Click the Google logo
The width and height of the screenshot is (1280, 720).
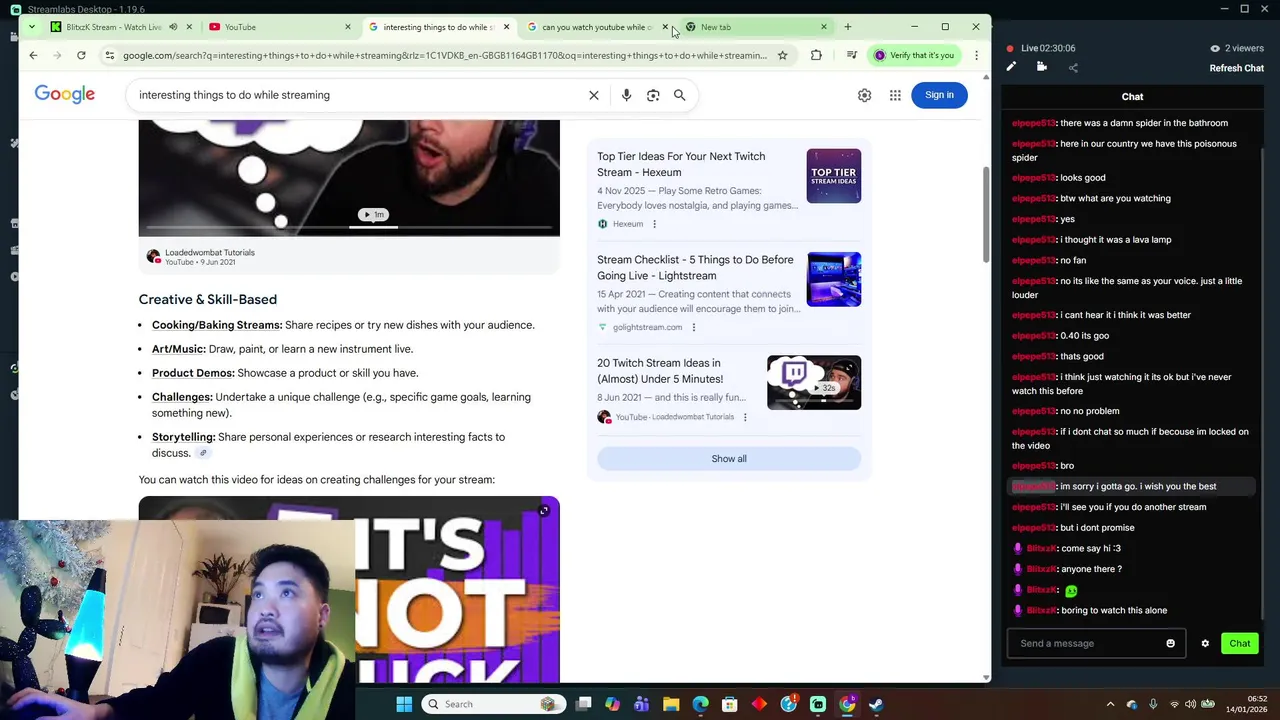point(65,94)
